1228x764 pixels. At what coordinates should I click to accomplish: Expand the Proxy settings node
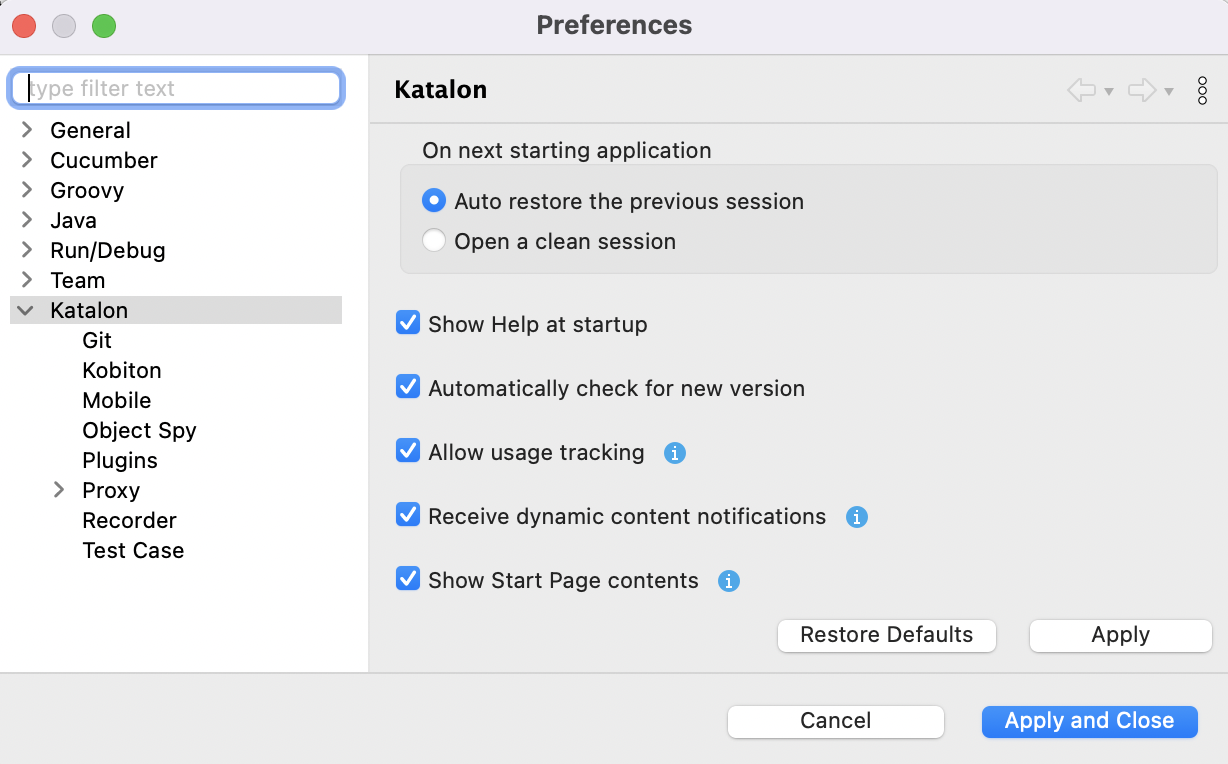click(59, 490)
